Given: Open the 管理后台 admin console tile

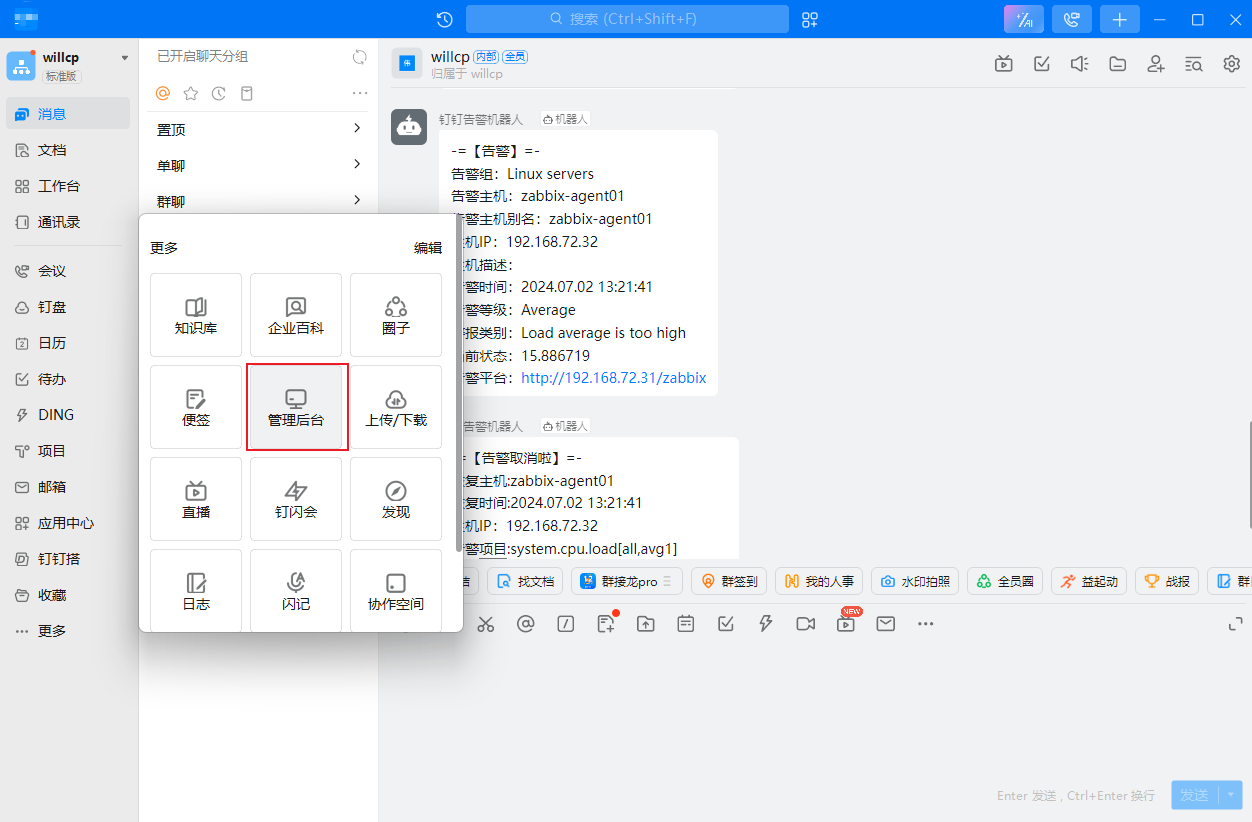Looking at the screenshot, I should pyautogui.click(x=296, y=407).
